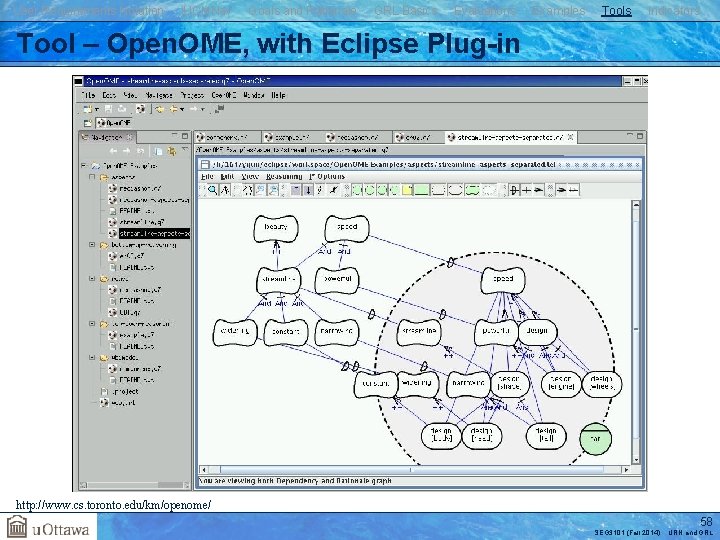
Task: Collapse the second folder in Navigator tree
Action: (x=92, y=245)
